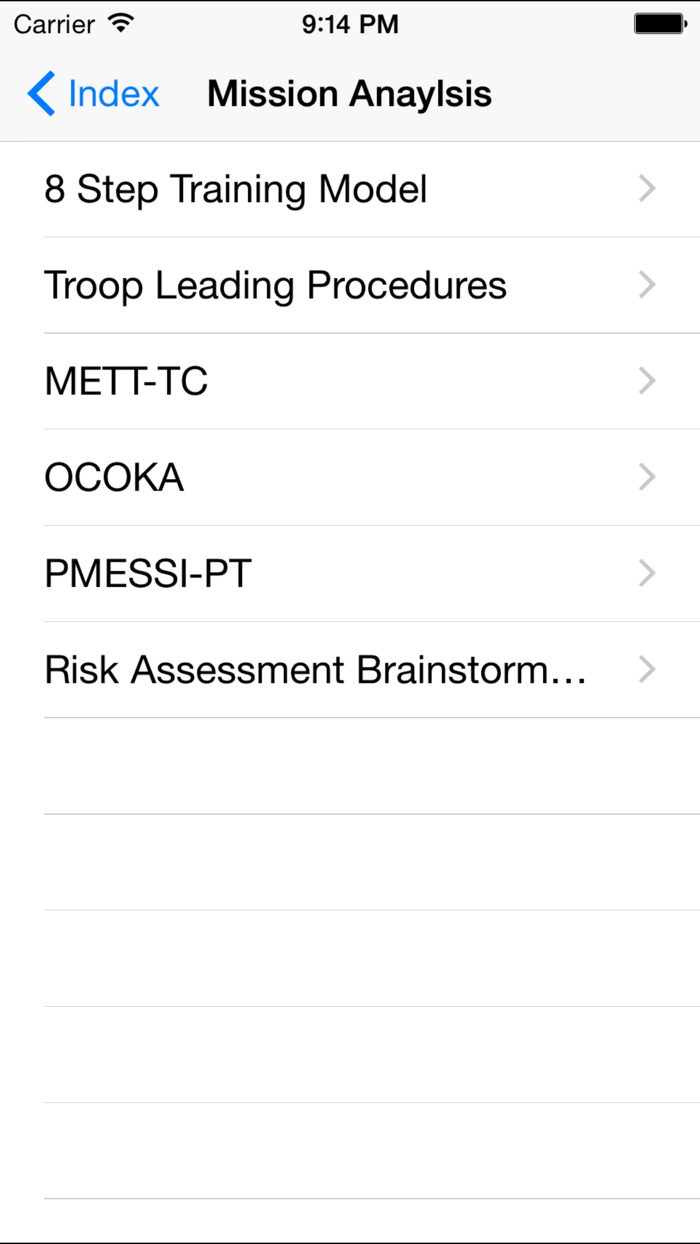This screenshot has height=1244, width=700.
Task: Open the OCOKA entry
Action: (x=113, y=477)
